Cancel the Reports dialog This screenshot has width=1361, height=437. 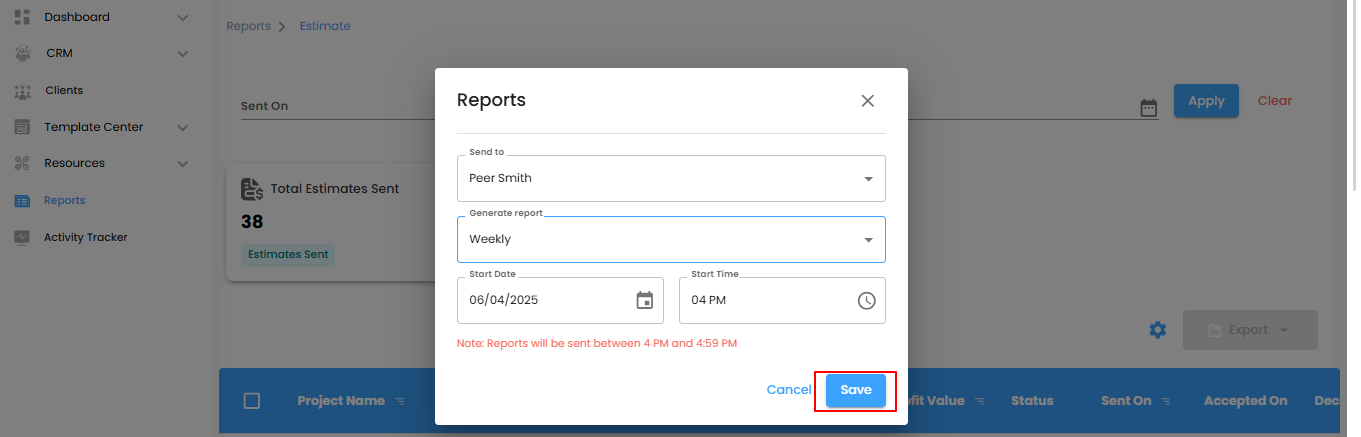[789, 390]
